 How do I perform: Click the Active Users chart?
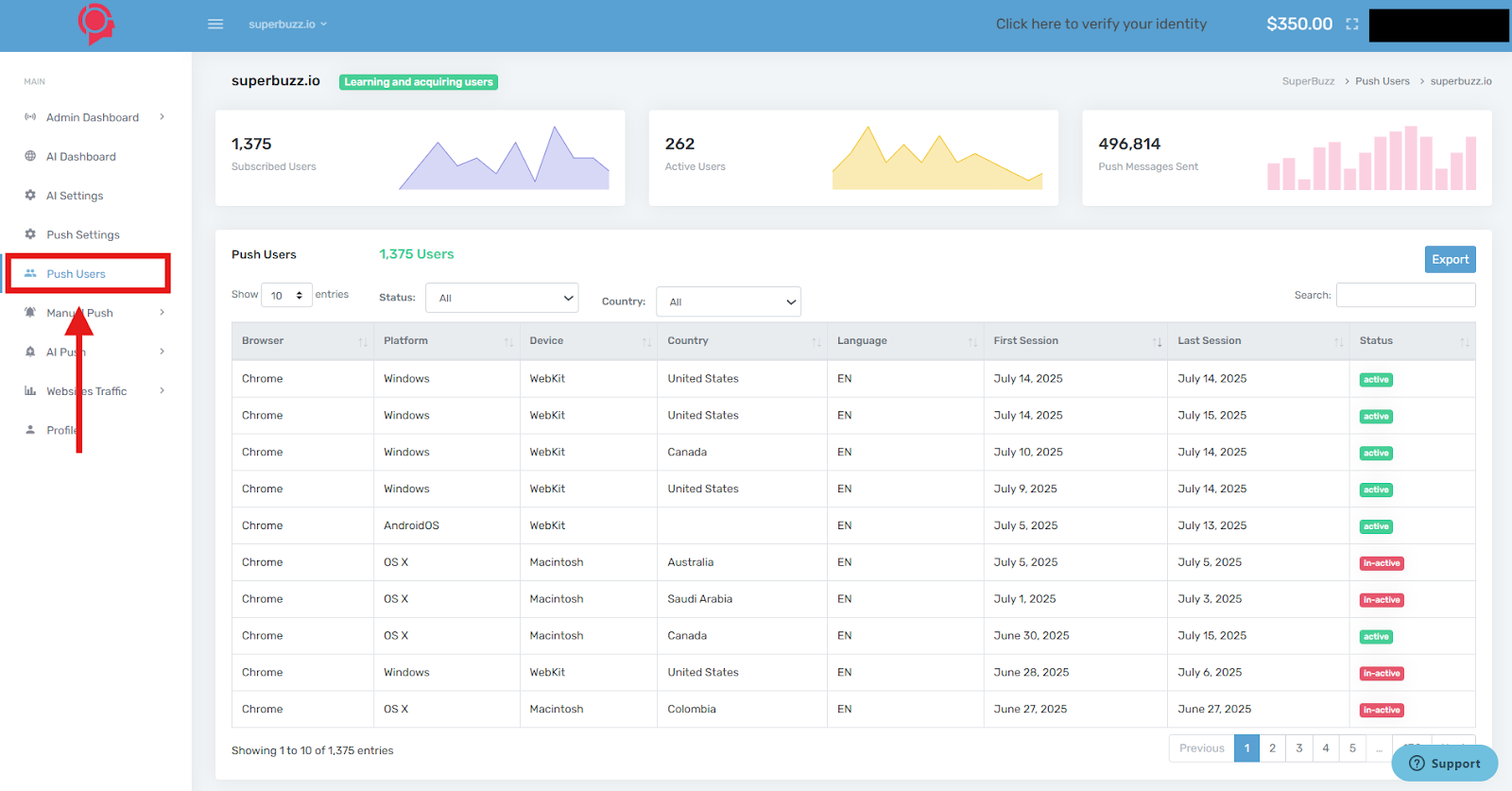[x=936, y=158]
